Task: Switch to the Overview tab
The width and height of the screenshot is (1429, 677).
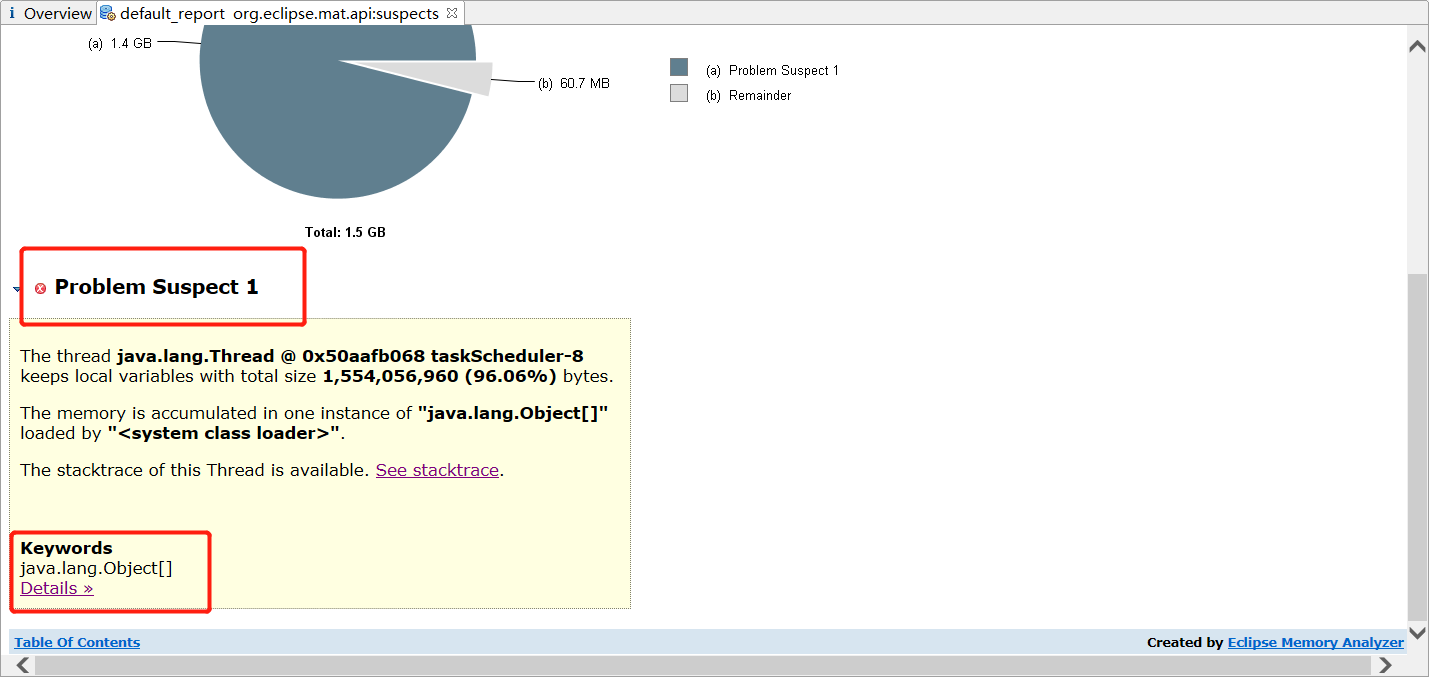Action: click(x=56, y=14)
